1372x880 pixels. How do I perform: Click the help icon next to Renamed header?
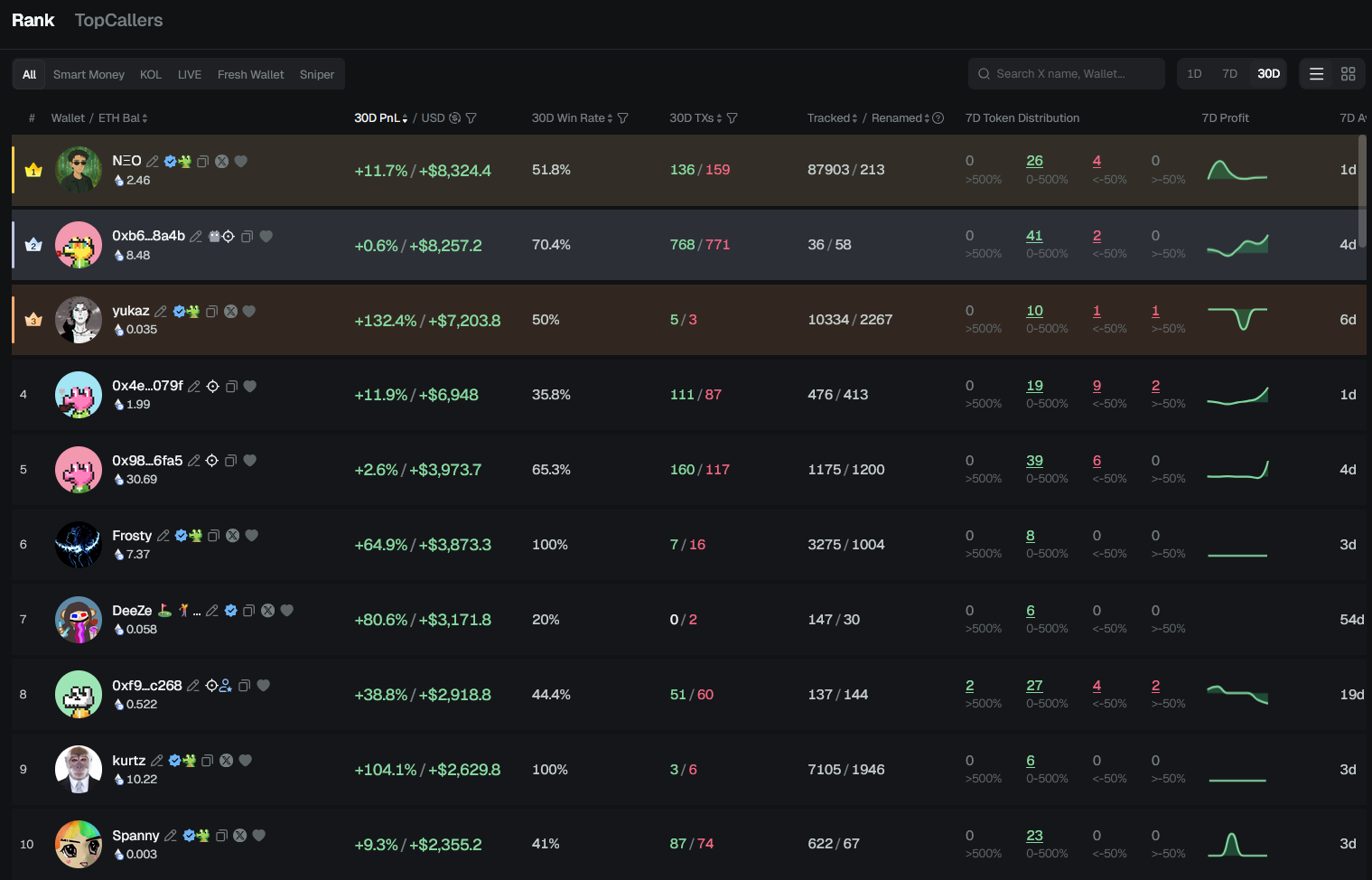click(x=938, y=118)
